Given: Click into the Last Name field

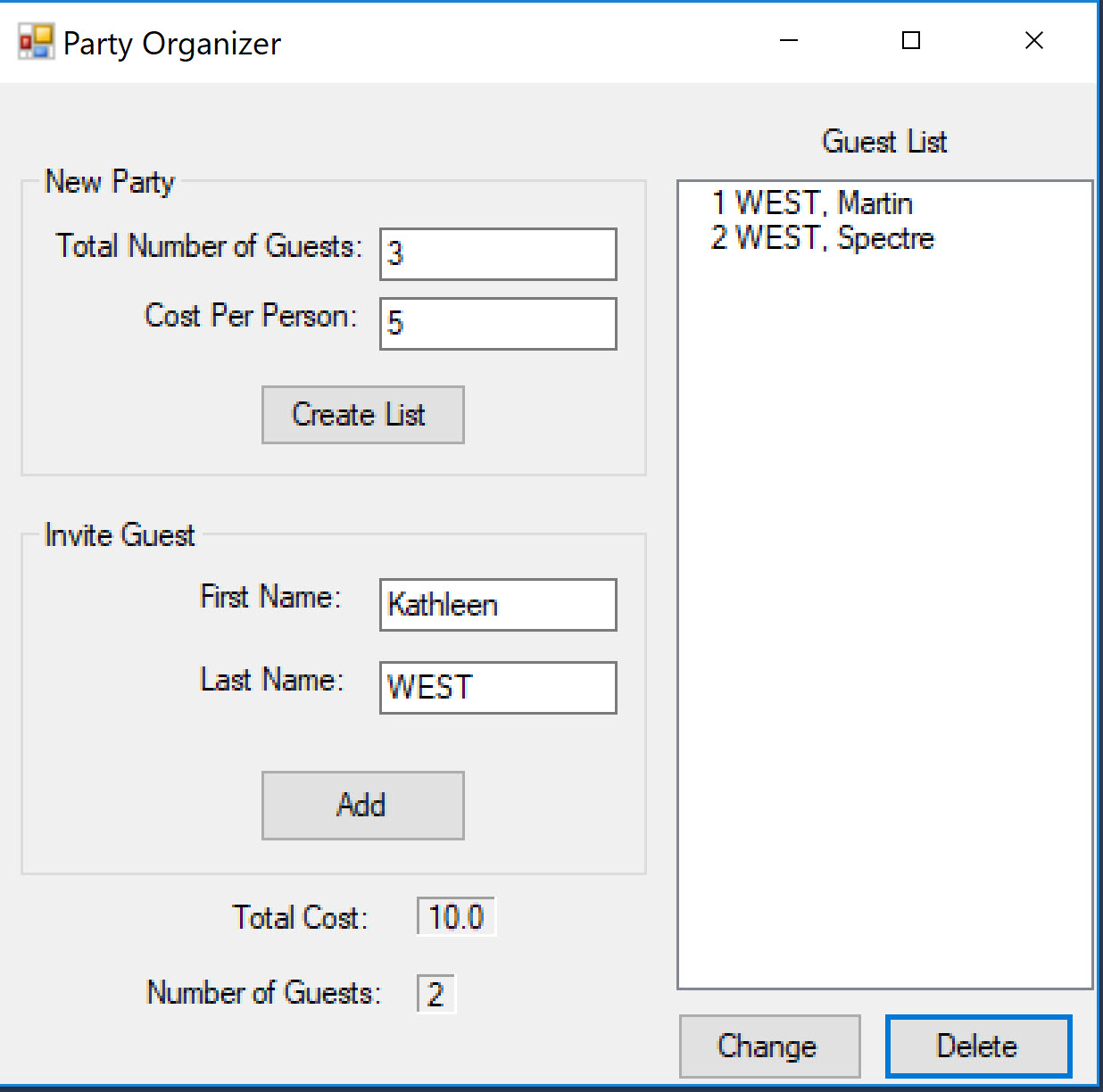Looking at the screenshot, I should pos(498,688).
